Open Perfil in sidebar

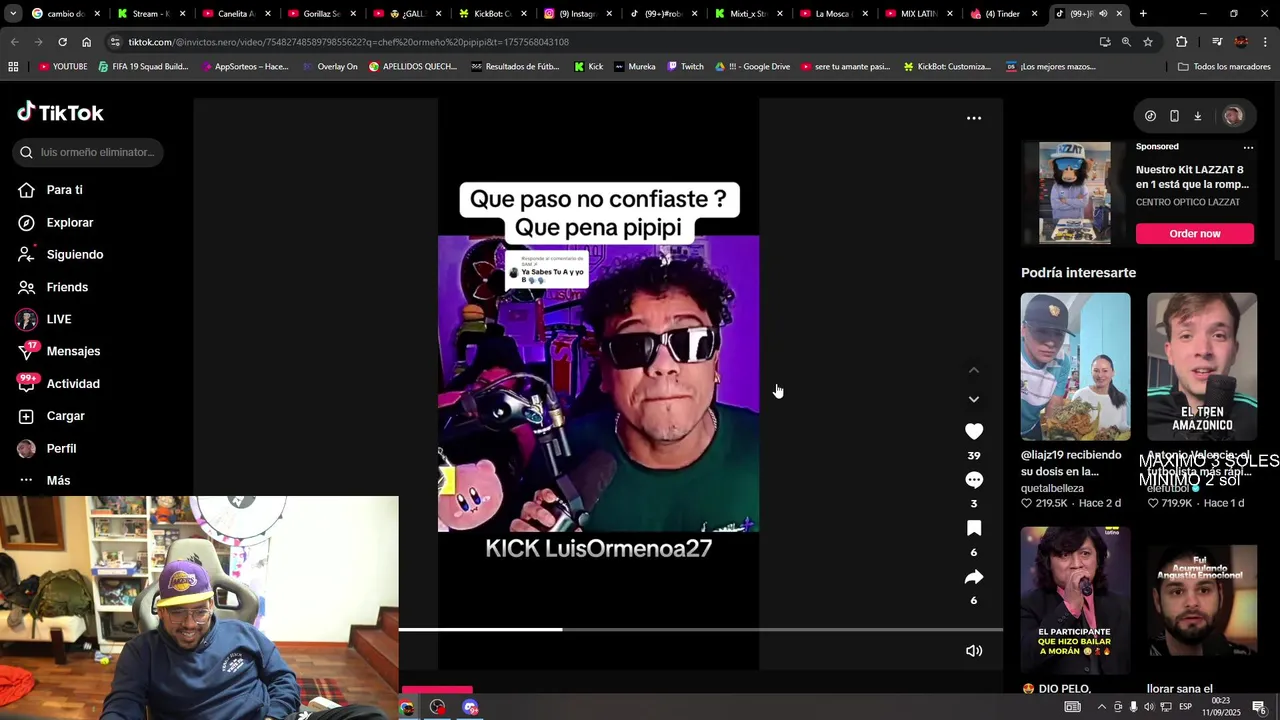click(61, 448)
